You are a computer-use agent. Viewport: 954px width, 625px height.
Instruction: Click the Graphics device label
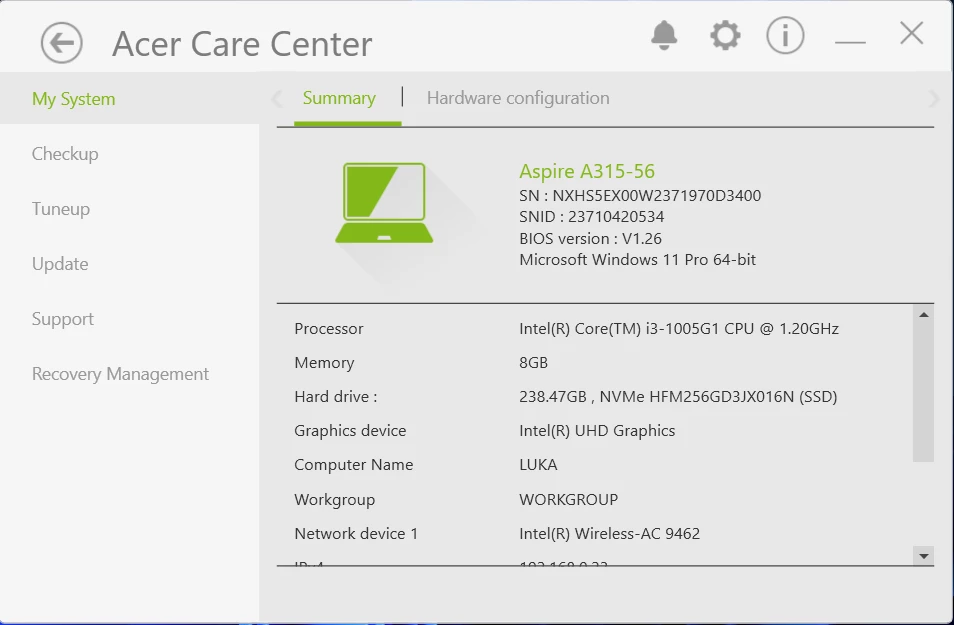click(350, 431)
